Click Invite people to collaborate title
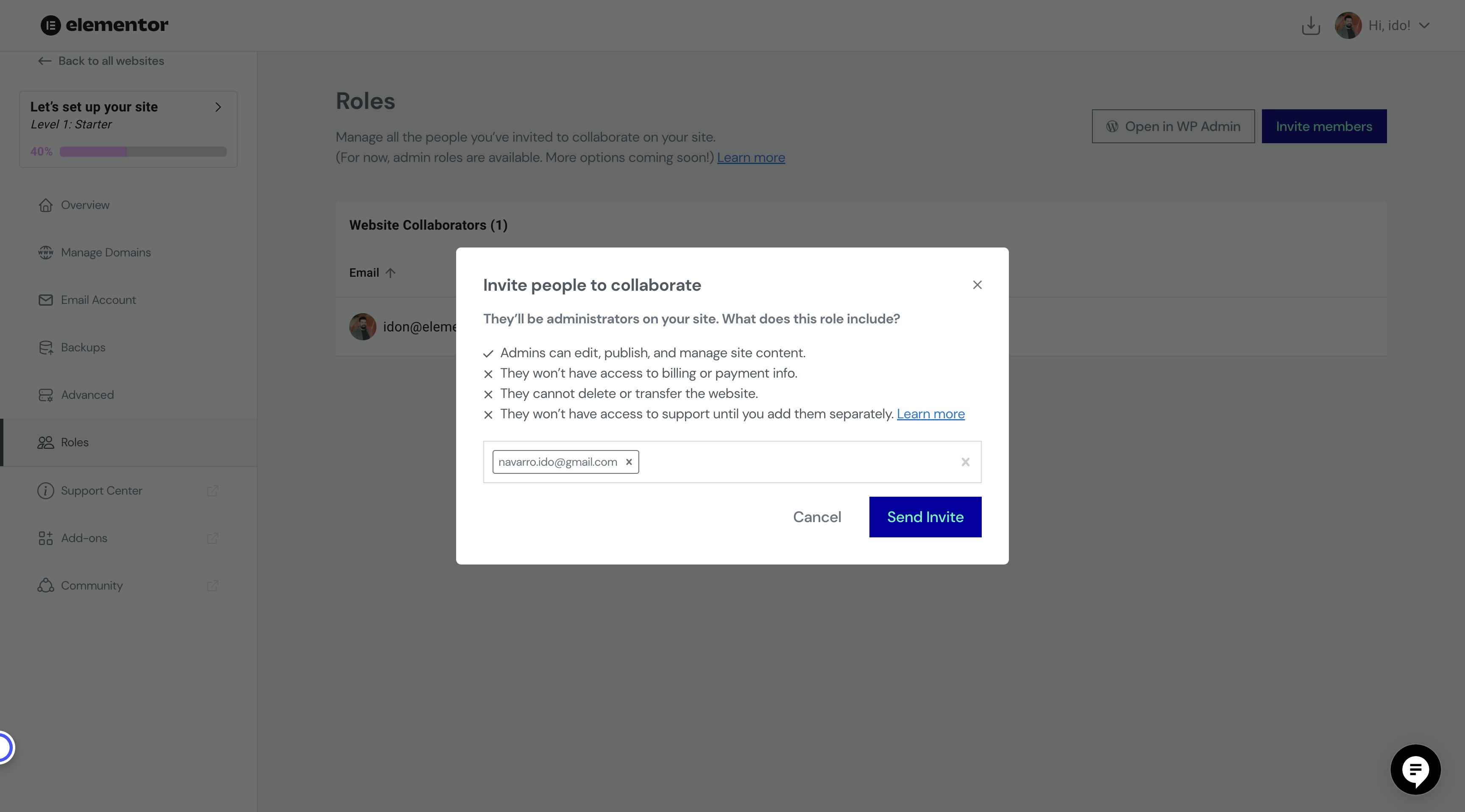 [x=592, y=285]
